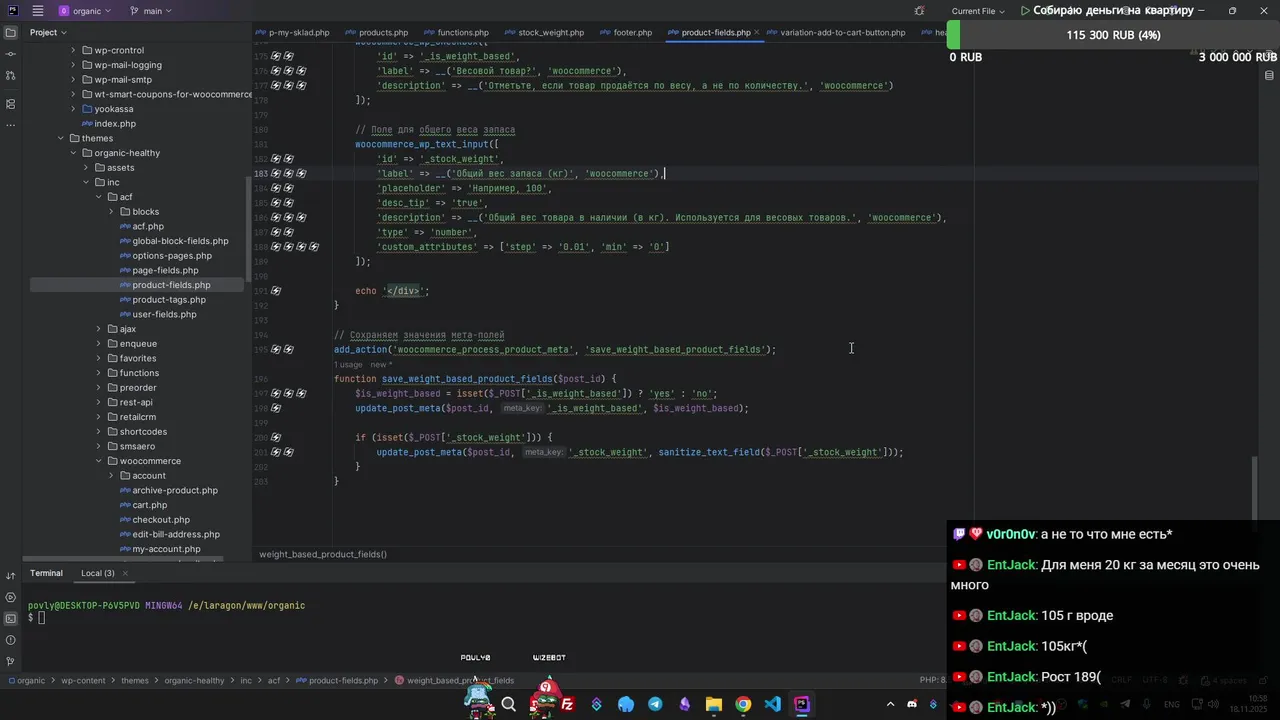1280x720 pixels.
Task: Open Windows search in the taskbar
Action: 508,705
